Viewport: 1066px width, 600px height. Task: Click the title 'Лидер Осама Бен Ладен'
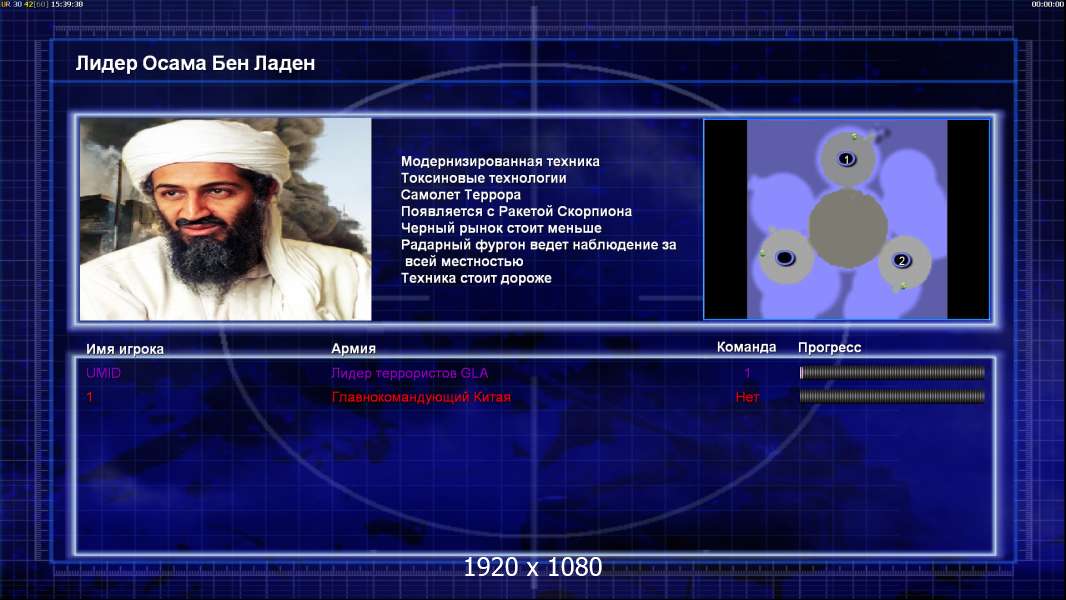tap(195, 63)
